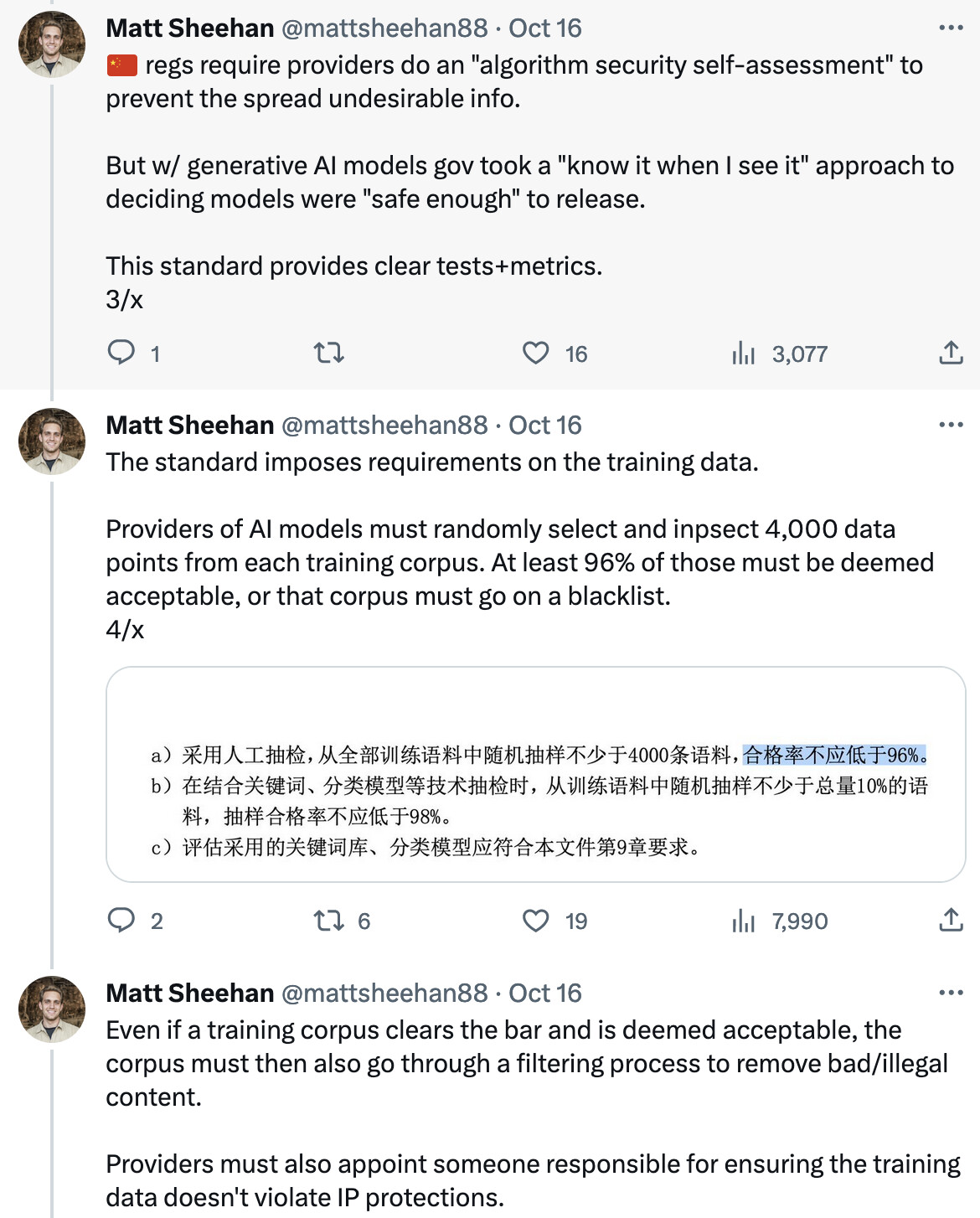Open Matt Sheehan's profile name on bottom tweet

pyautogui.click(x=190, y=993)
